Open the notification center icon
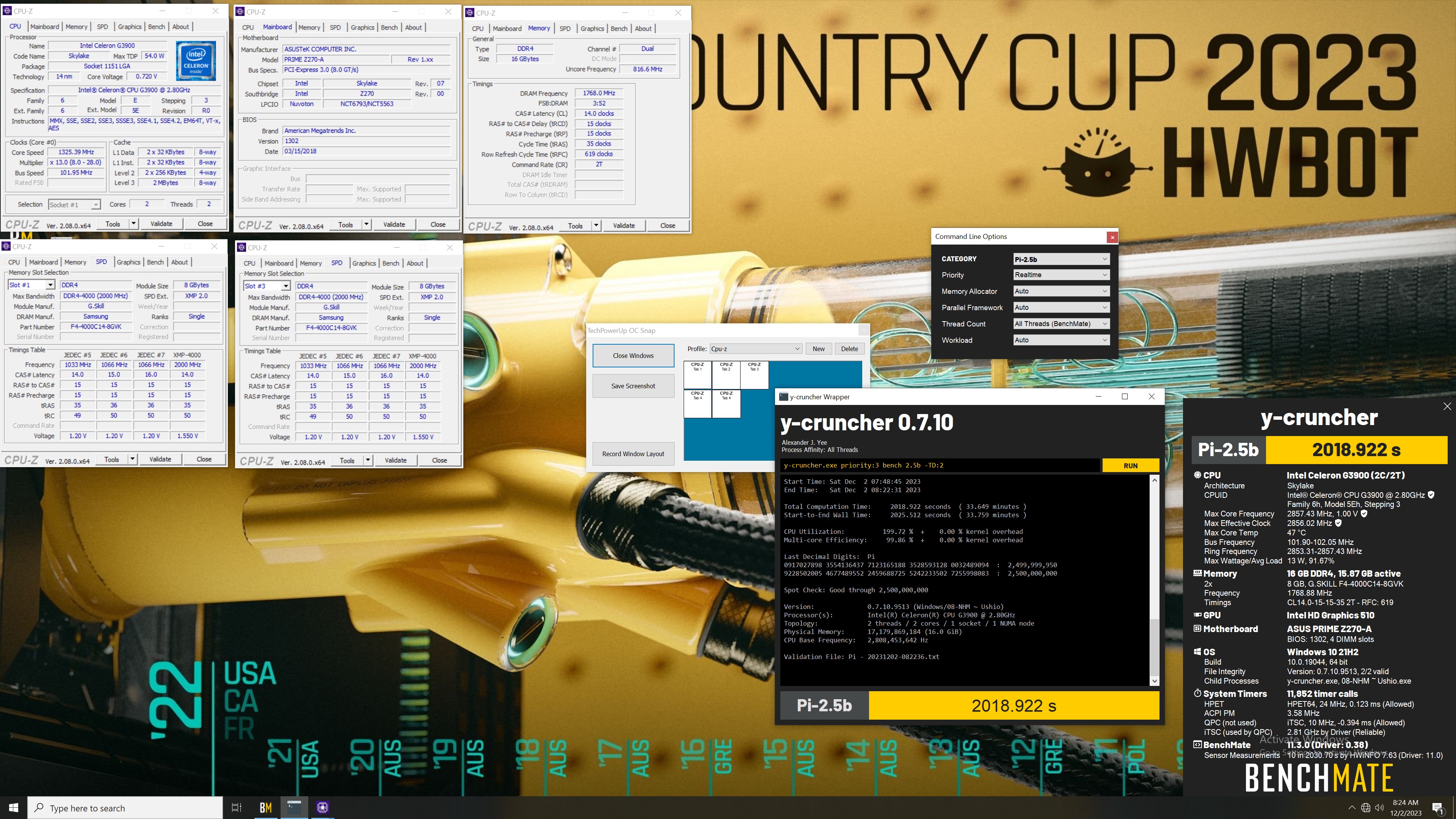 pos(1438,808)
